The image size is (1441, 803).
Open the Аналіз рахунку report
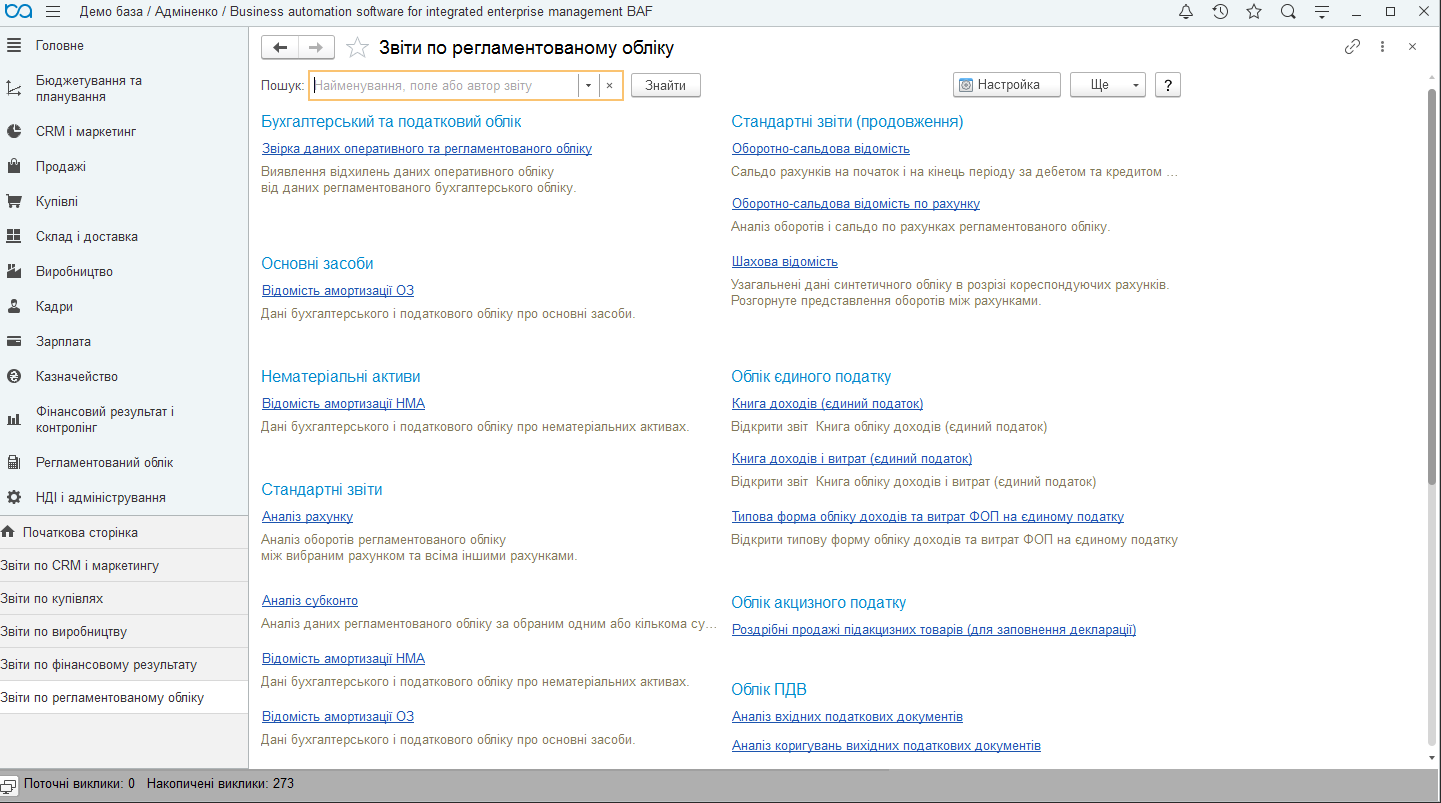point(307,516)
